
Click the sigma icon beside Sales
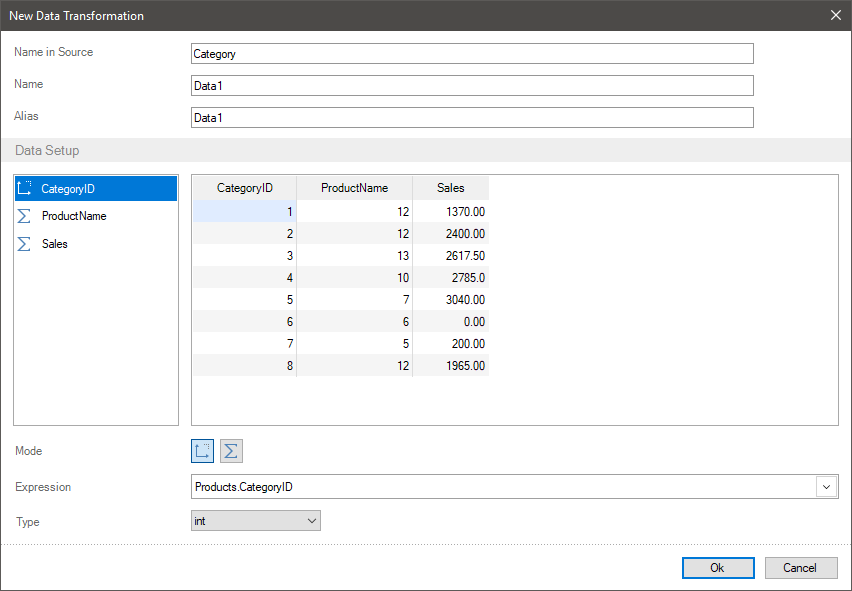(25, 244)
